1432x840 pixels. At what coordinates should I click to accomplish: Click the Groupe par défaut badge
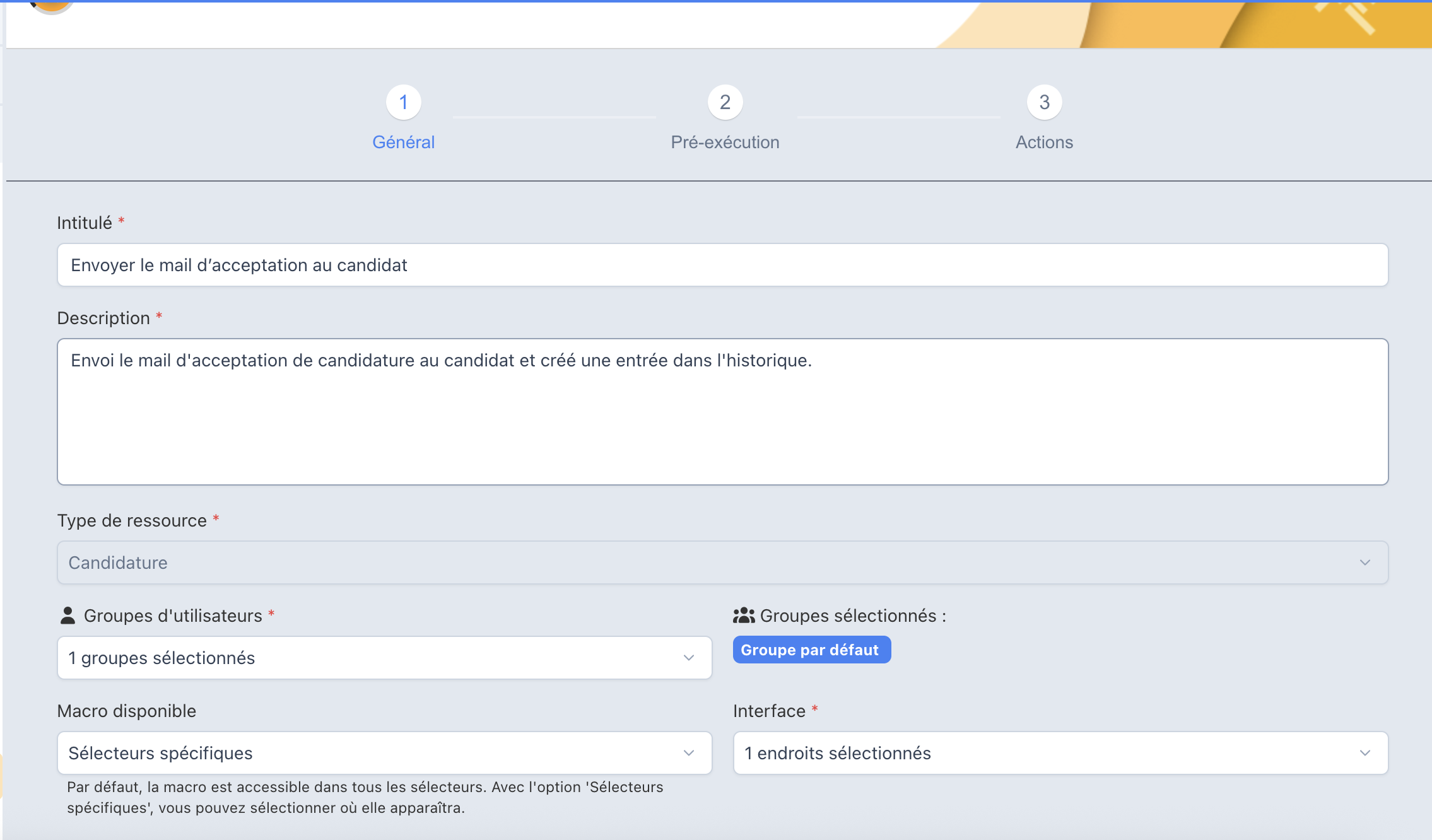click(x=812, y=650)
